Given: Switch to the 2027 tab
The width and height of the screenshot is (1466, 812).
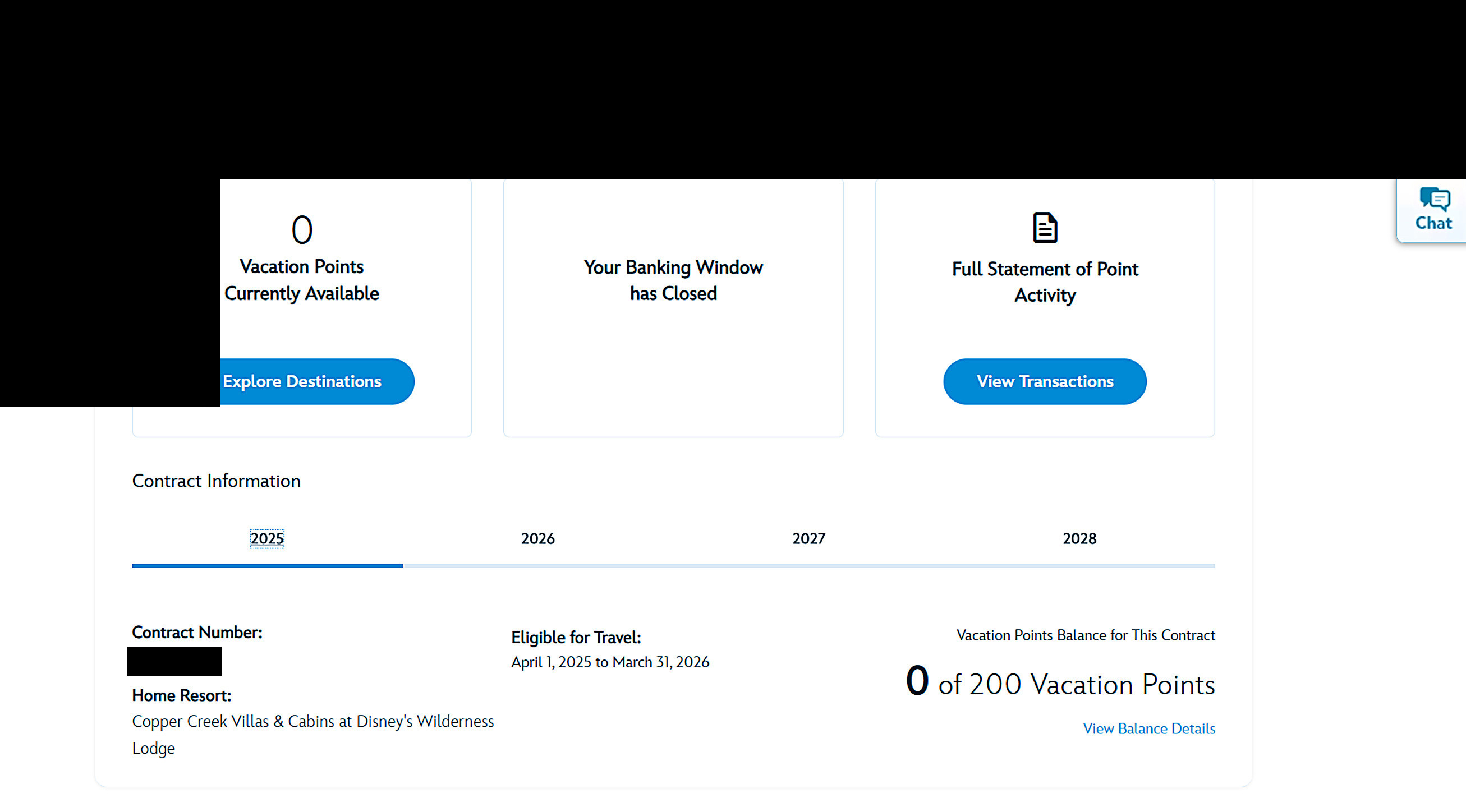Looking at the screenshot, I should pyautogui.click(x=808, y=538).
